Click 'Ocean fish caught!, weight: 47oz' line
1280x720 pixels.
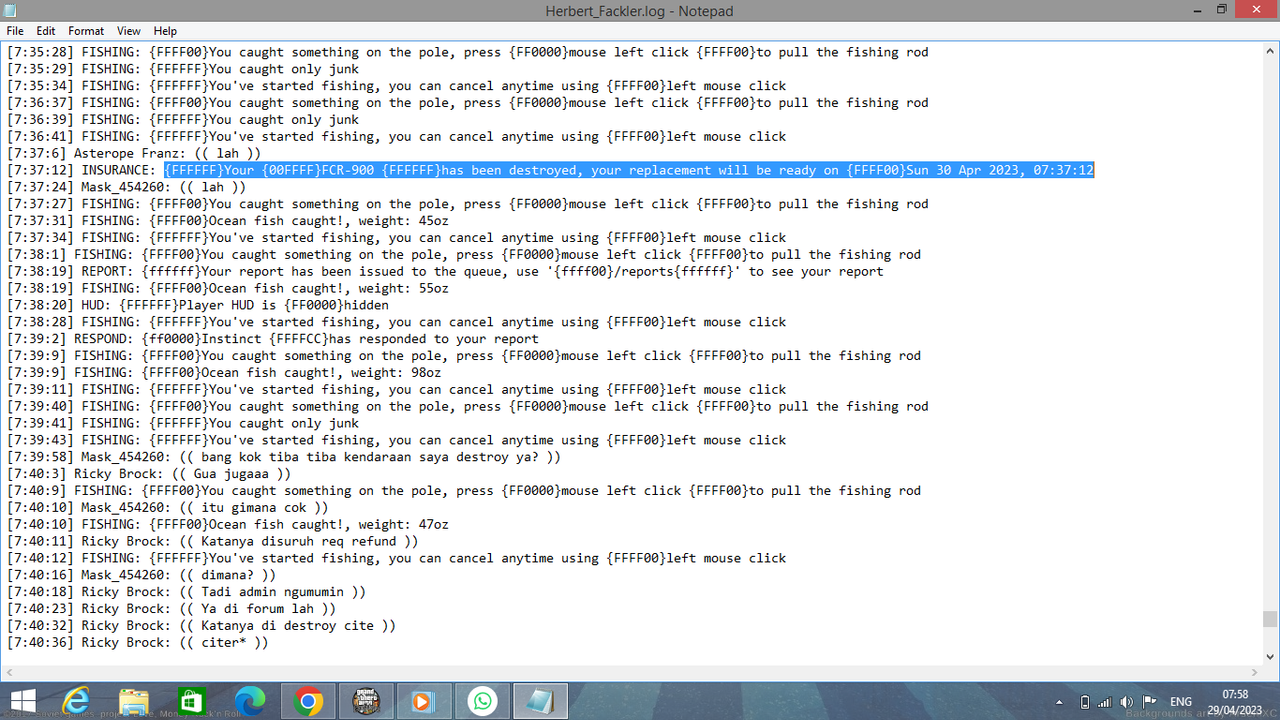(228, 524)
